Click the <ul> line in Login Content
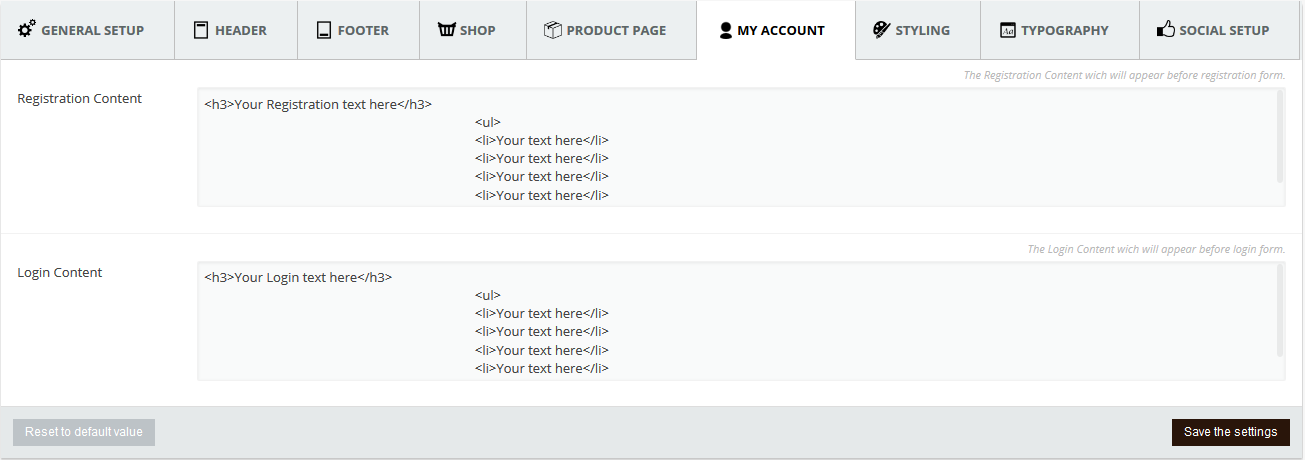The height and width of the screenshot is (460, 1305). [x=488, y=295]
